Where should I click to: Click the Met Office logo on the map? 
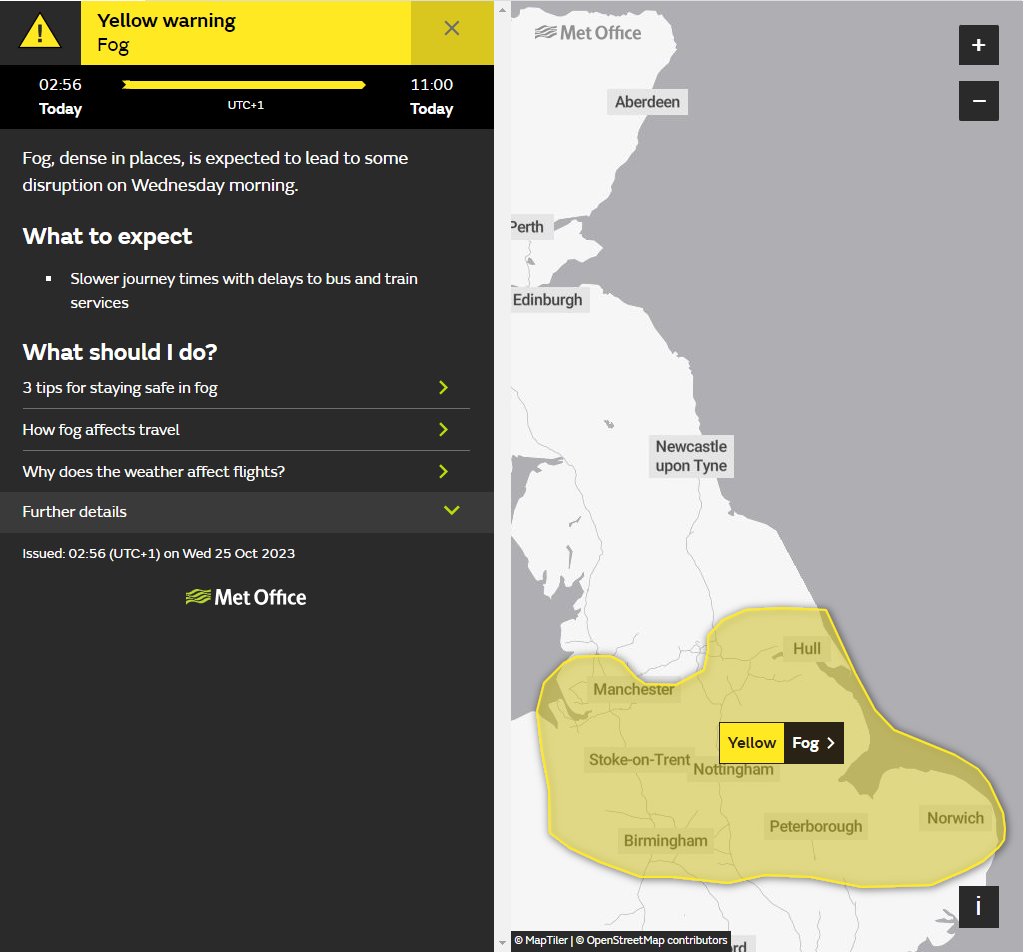(x=588, y=33)
